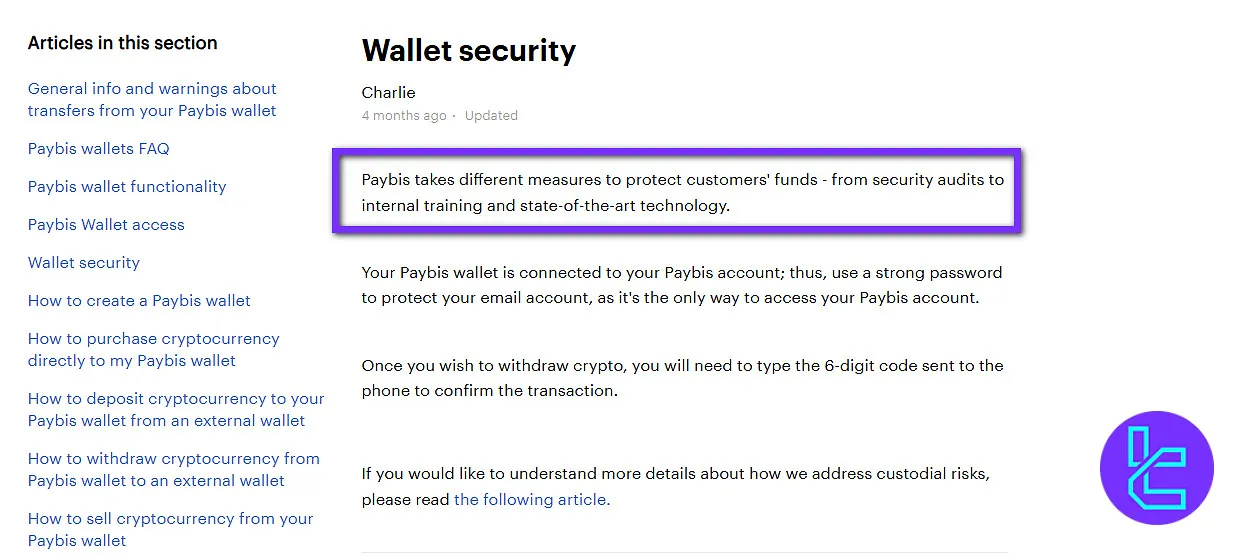Open 'How to withdraw cryptocurrency' article
The width and height of the screenshot is (1249, 560).
point(174,470)
